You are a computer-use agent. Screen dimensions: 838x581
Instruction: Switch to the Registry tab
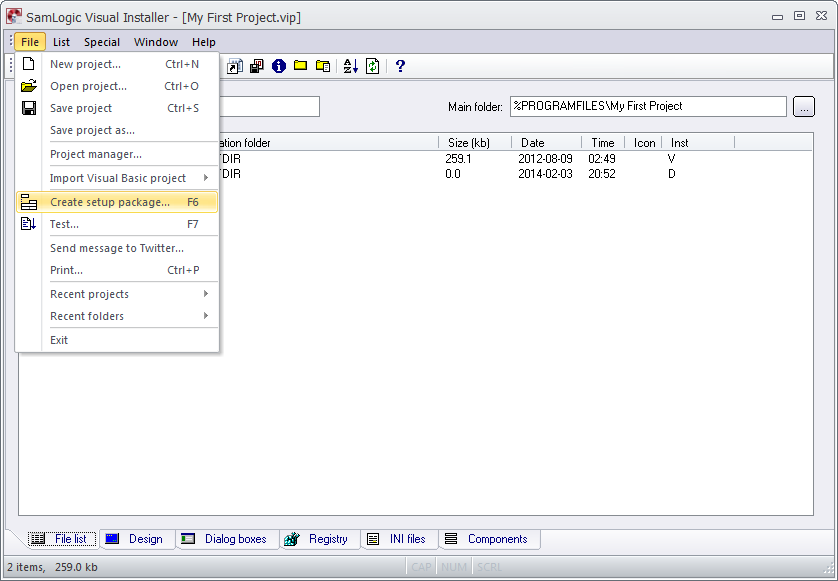[x=320, y=539]
